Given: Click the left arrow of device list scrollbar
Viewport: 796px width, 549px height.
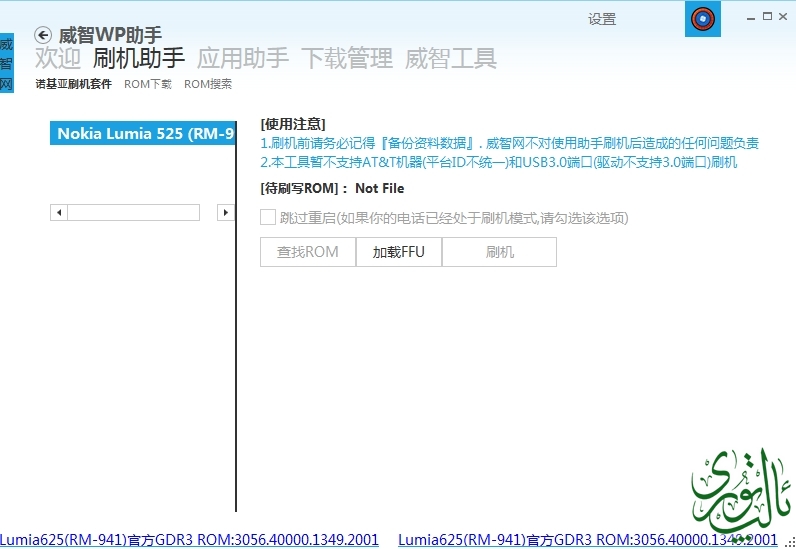Looking at the screenshot, I should 59,212.
